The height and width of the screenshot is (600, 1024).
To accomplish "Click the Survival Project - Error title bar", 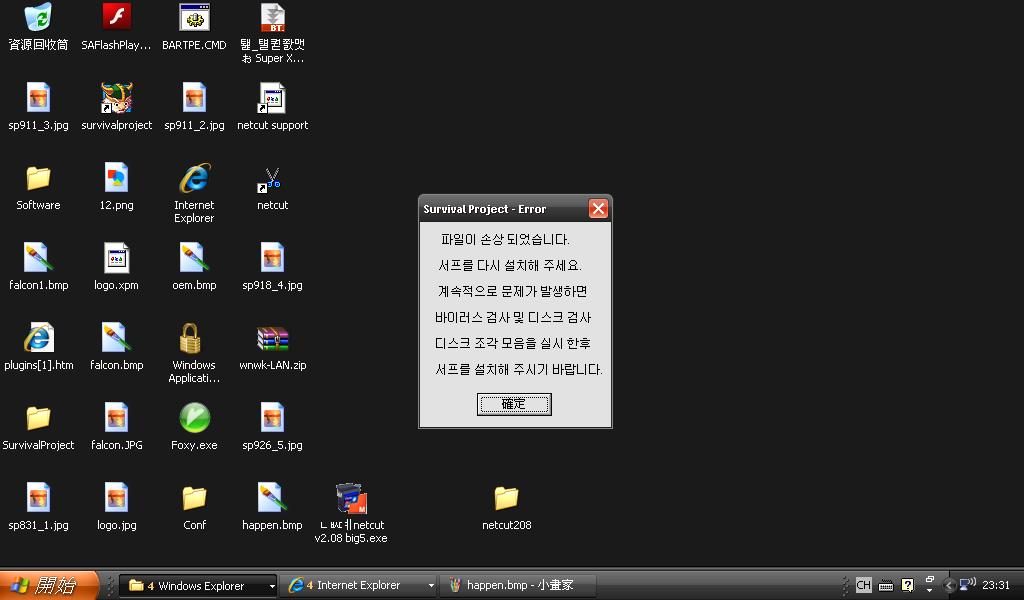I will (x=503, y=209).
